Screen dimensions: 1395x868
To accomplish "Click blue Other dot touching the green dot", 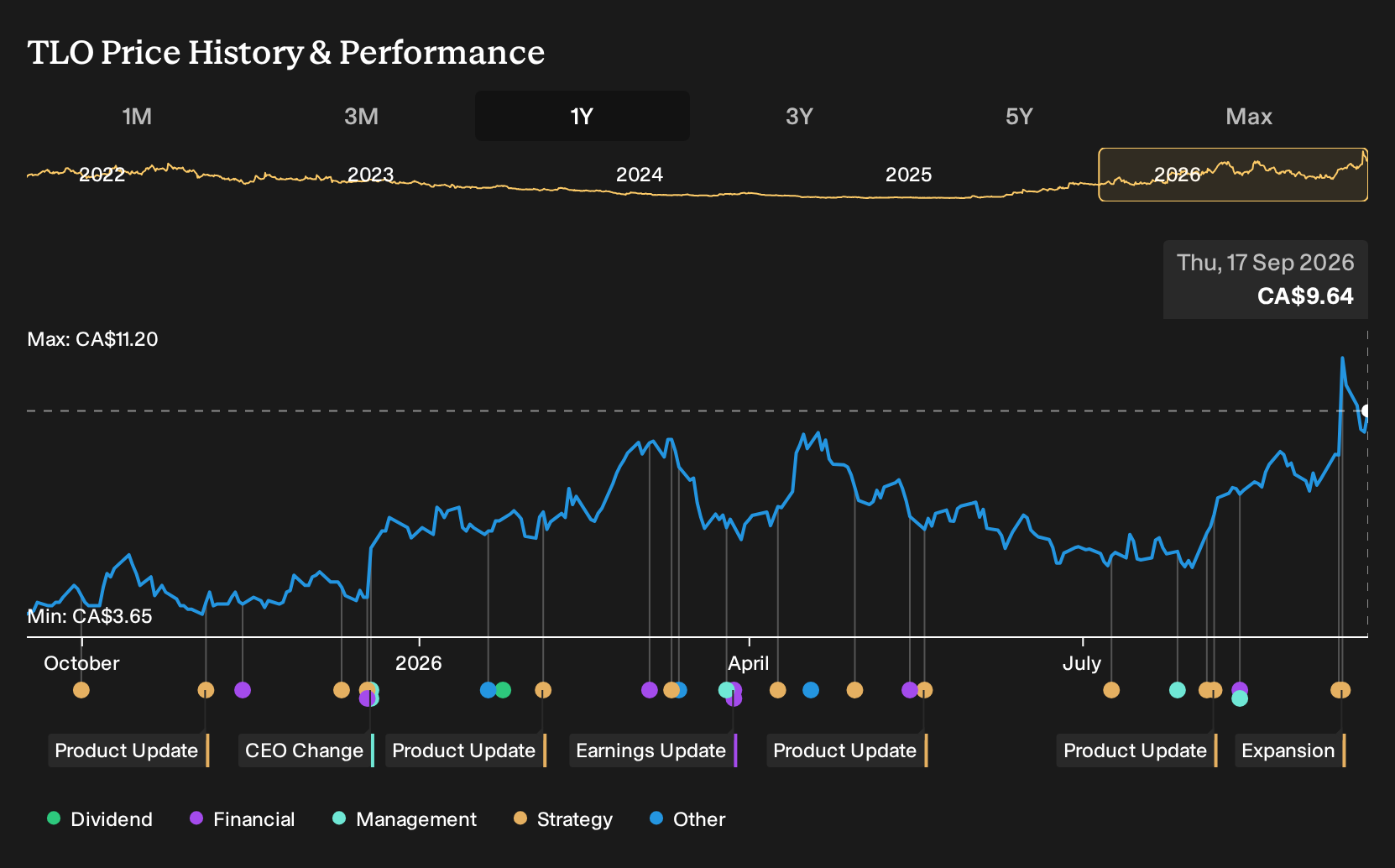I will [x=487, y=690].
